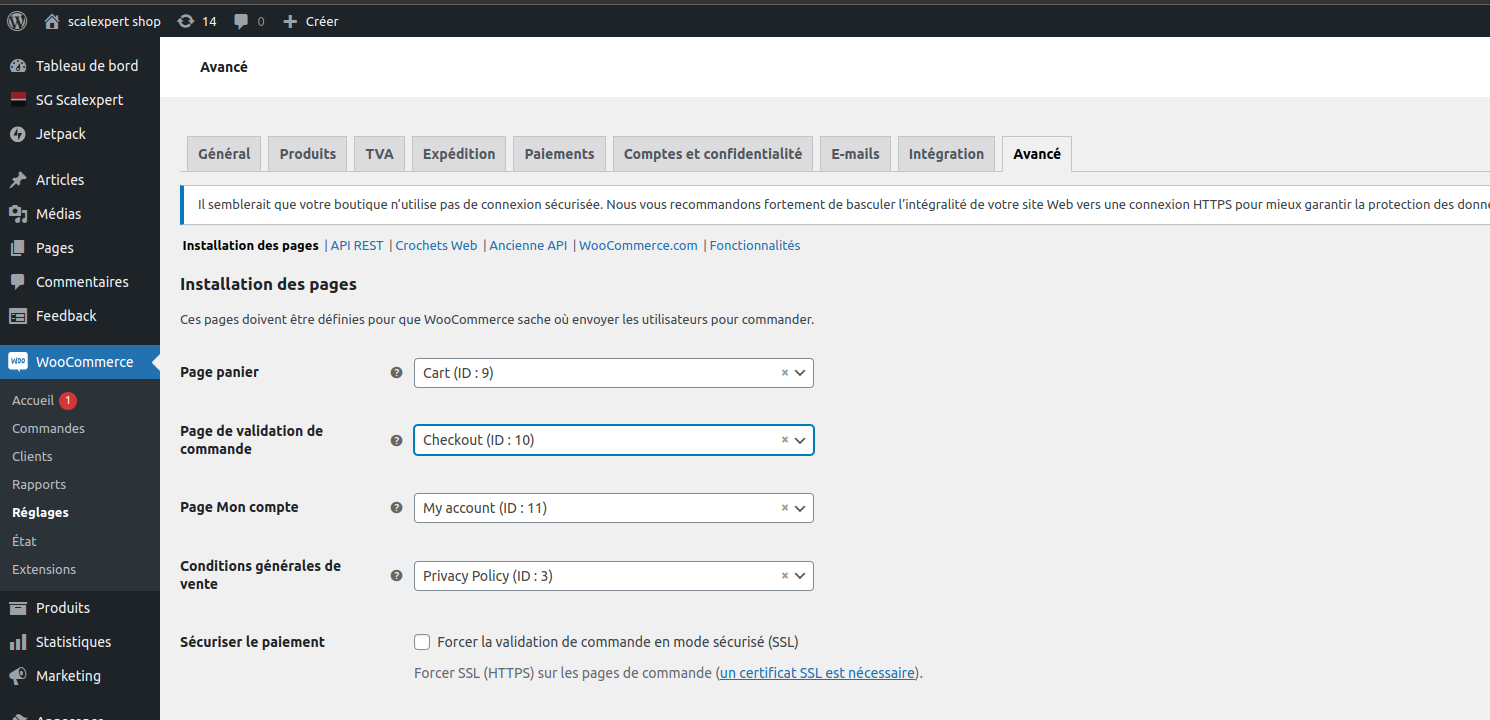Open État in the WooCommerce submenu
This screenshot has width=1490, height=720.
coord(24,541)
